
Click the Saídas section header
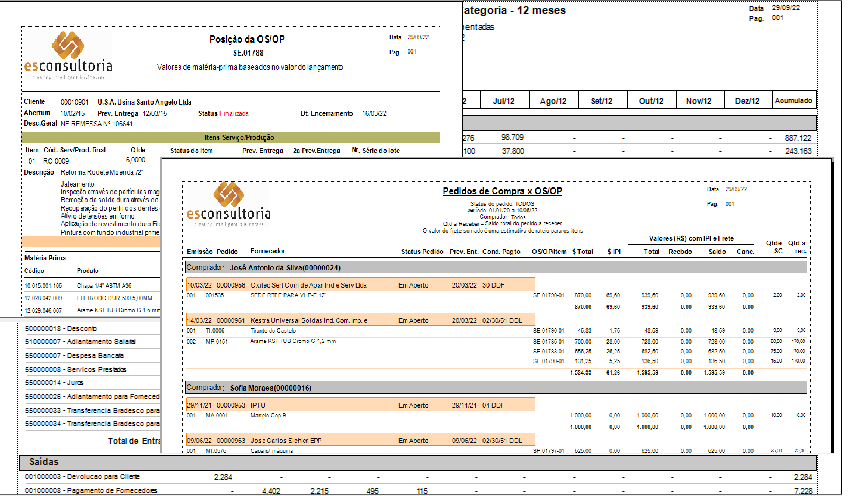[x=45, y=463]
